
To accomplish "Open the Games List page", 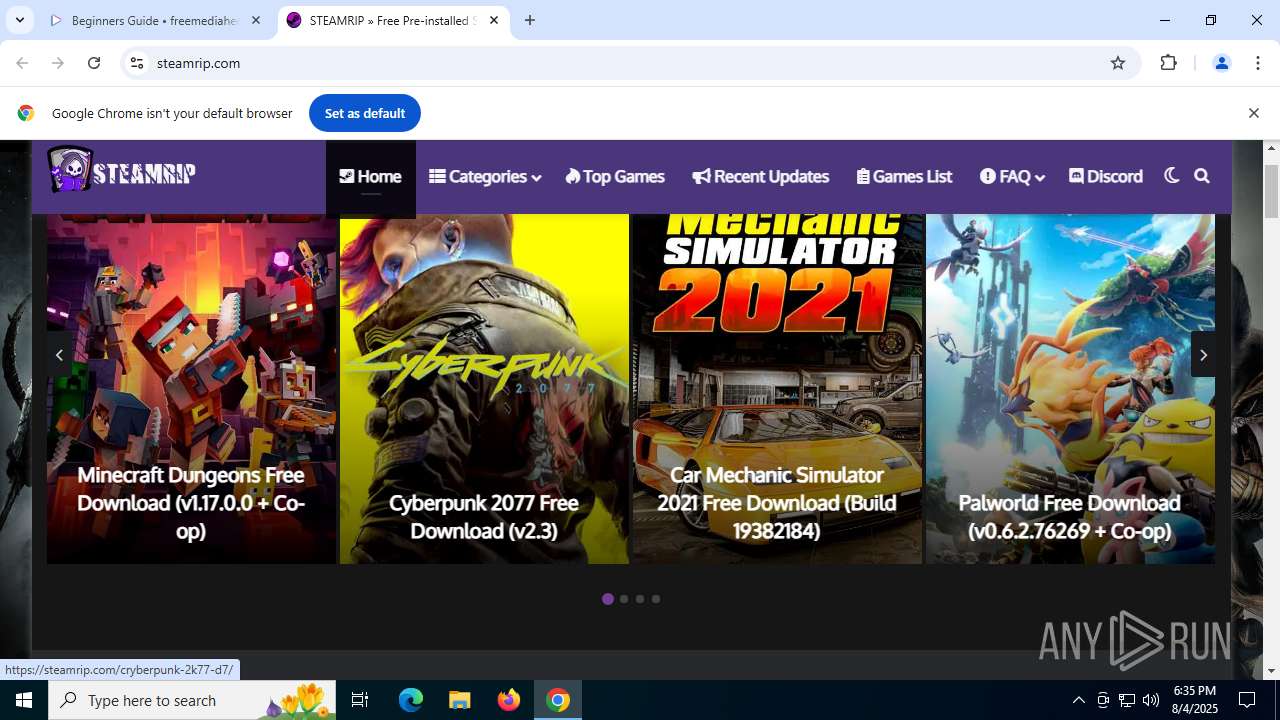I will click(904, 177).
